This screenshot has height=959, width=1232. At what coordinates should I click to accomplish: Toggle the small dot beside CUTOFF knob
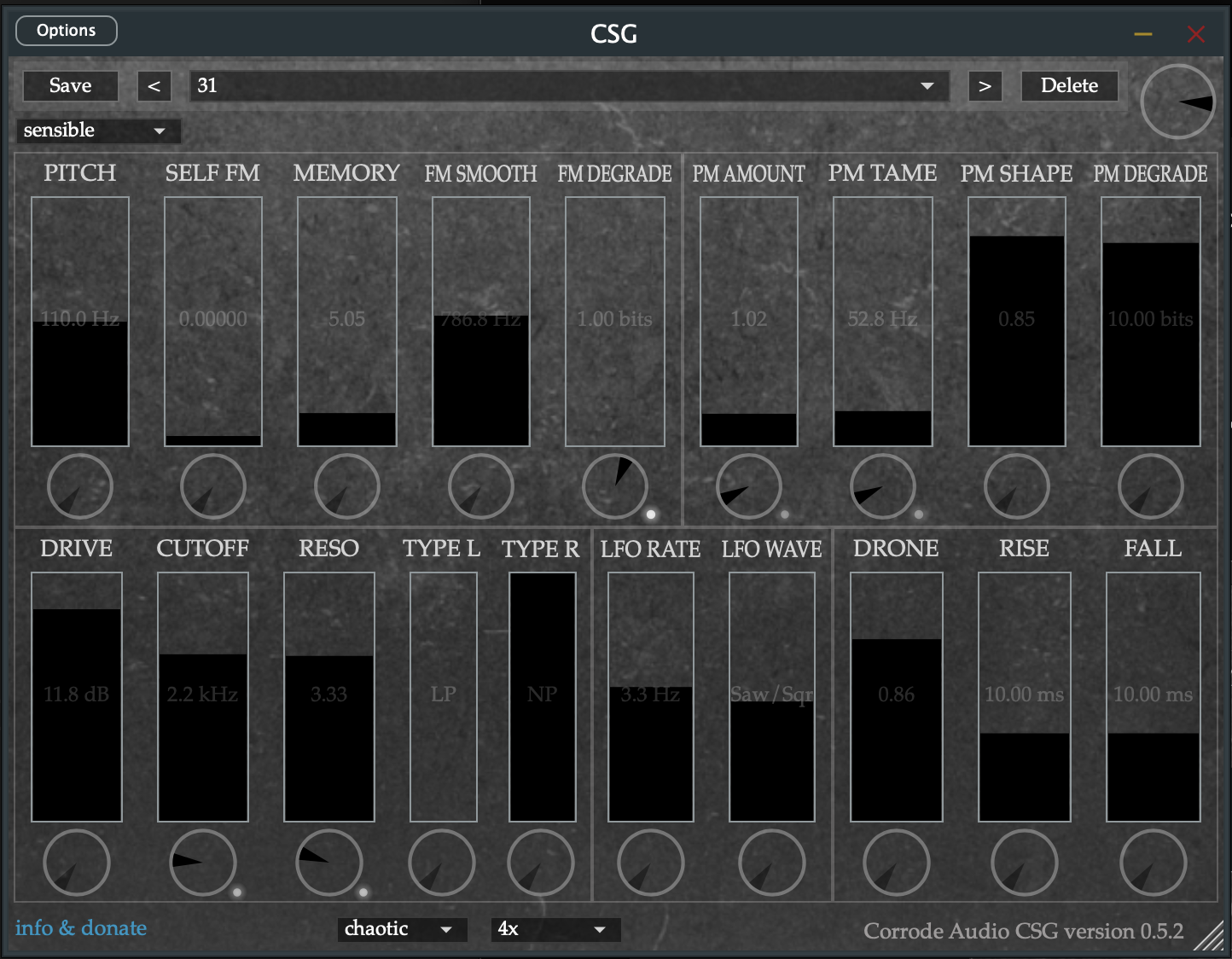pos(237,892)
